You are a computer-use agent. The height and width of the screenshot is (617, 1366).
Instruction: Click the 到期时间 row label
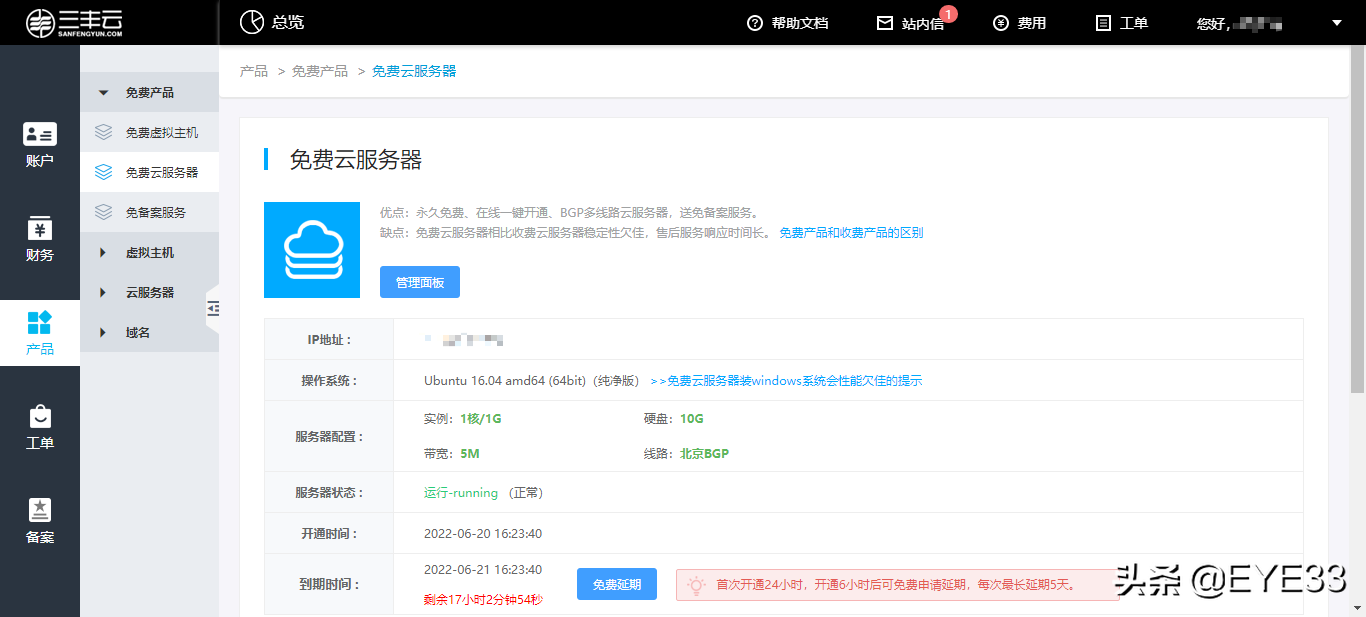(329, 584)
